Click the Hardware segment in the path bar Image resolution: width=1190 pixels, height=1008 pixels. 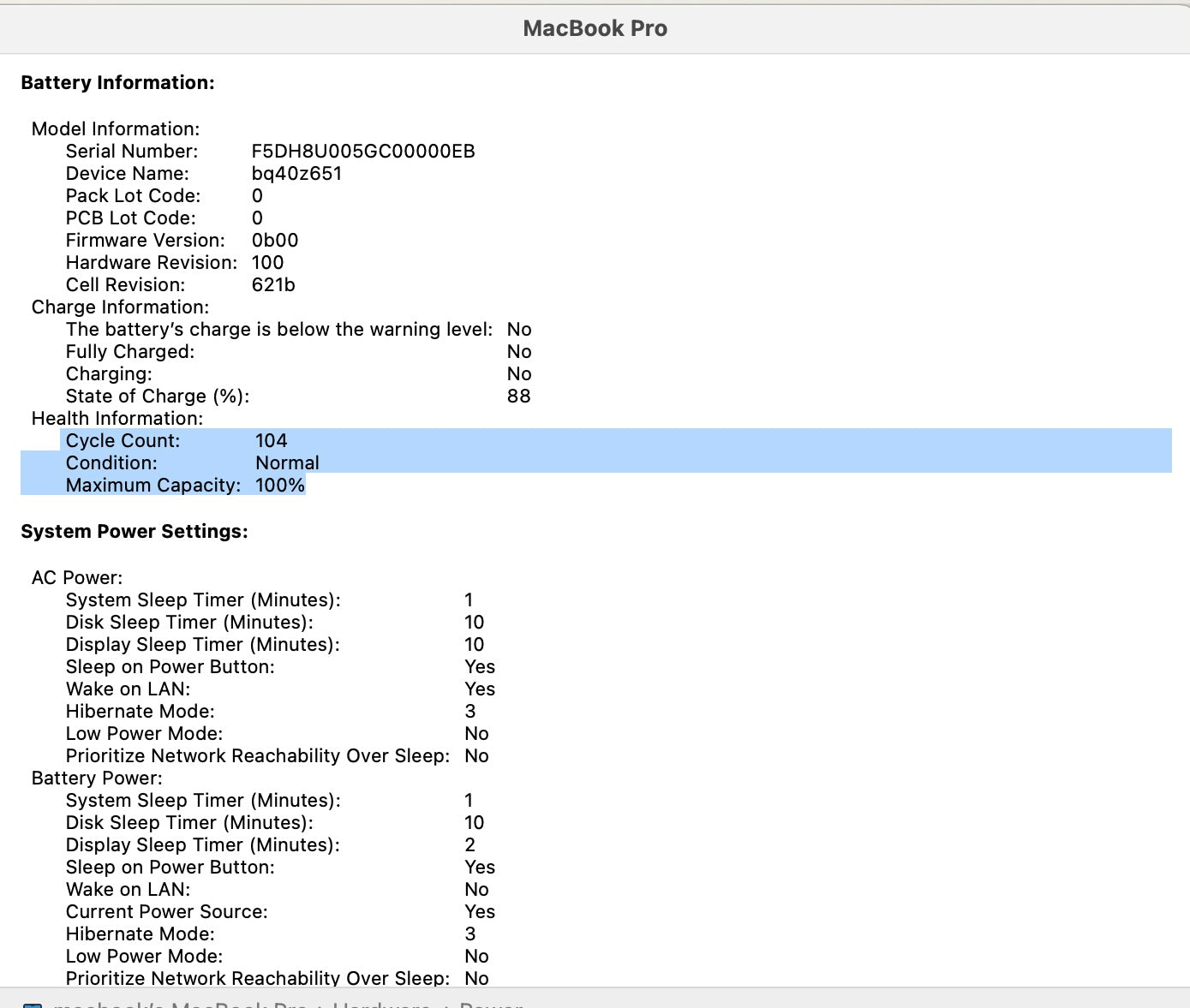point(380,1005)
